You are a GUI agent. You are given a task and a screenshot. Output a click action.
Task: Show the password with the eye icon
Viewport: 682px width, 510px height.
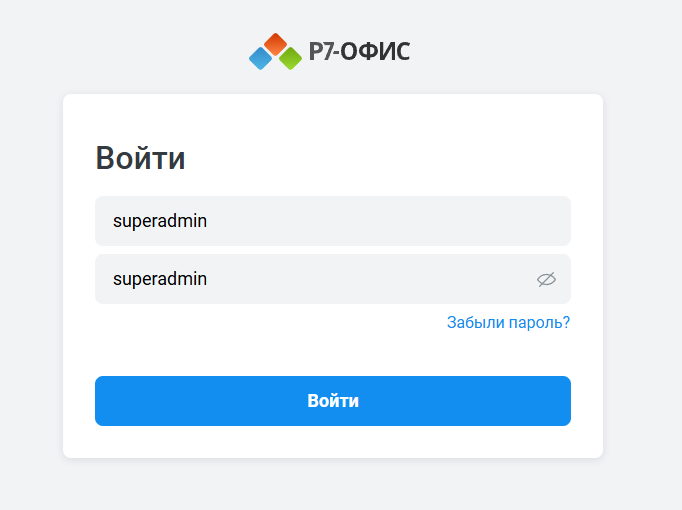click(x=546, y=279)
